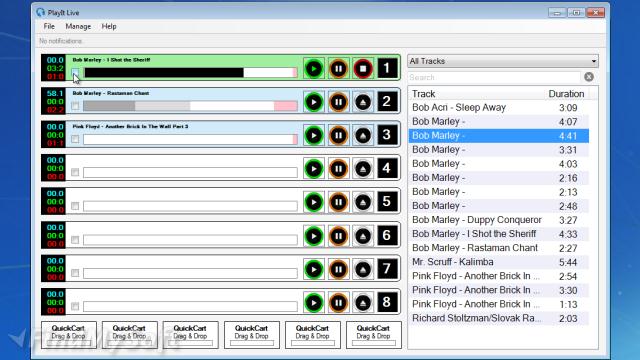Screen dimensions: 640x360
Task: Select the player 3 number button
Action: 387,135
